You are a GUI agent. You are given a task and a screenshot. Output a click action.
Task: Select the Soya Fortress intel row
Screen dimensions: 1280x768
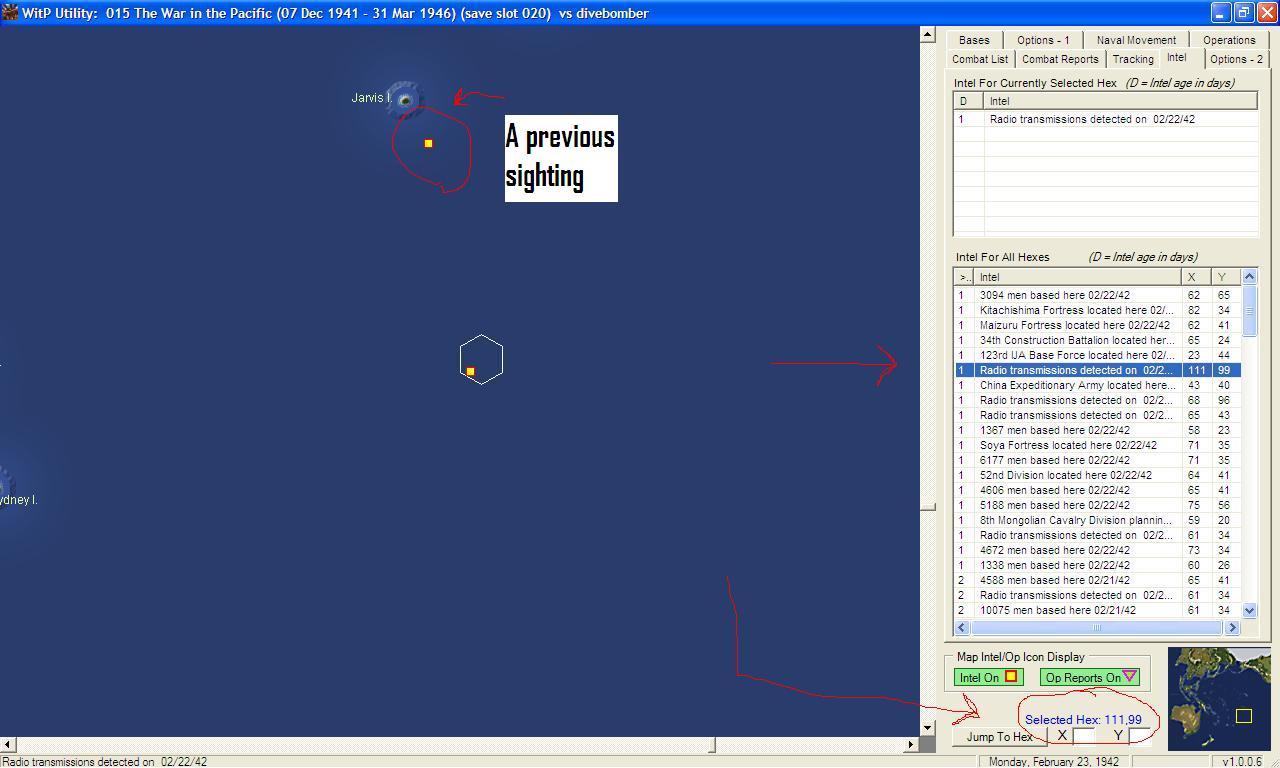pos(1097,445)
